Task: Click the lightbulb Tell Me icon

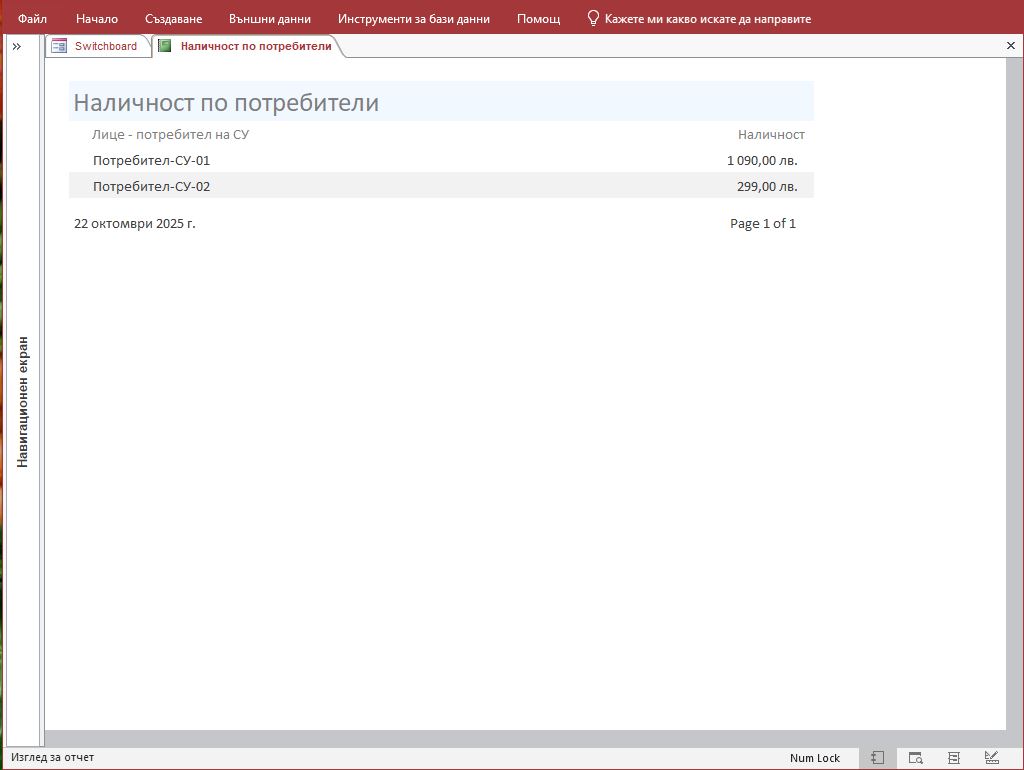Action: 593,18
